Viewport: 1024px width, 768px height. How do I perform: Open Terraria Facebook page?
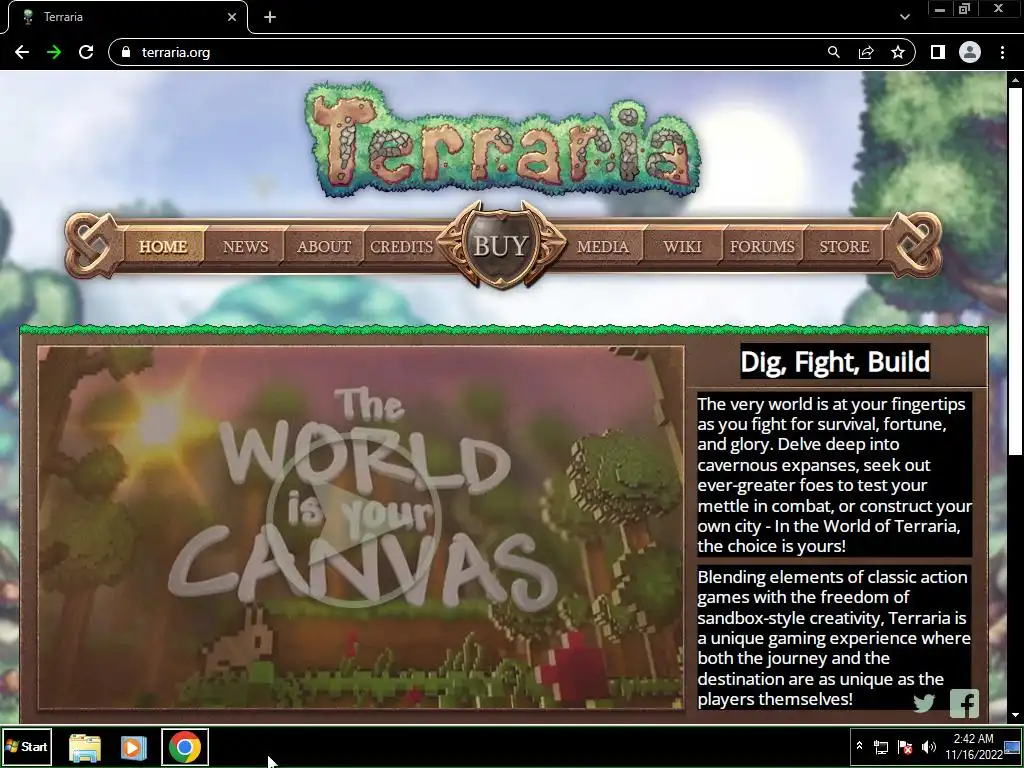[964, 703]
